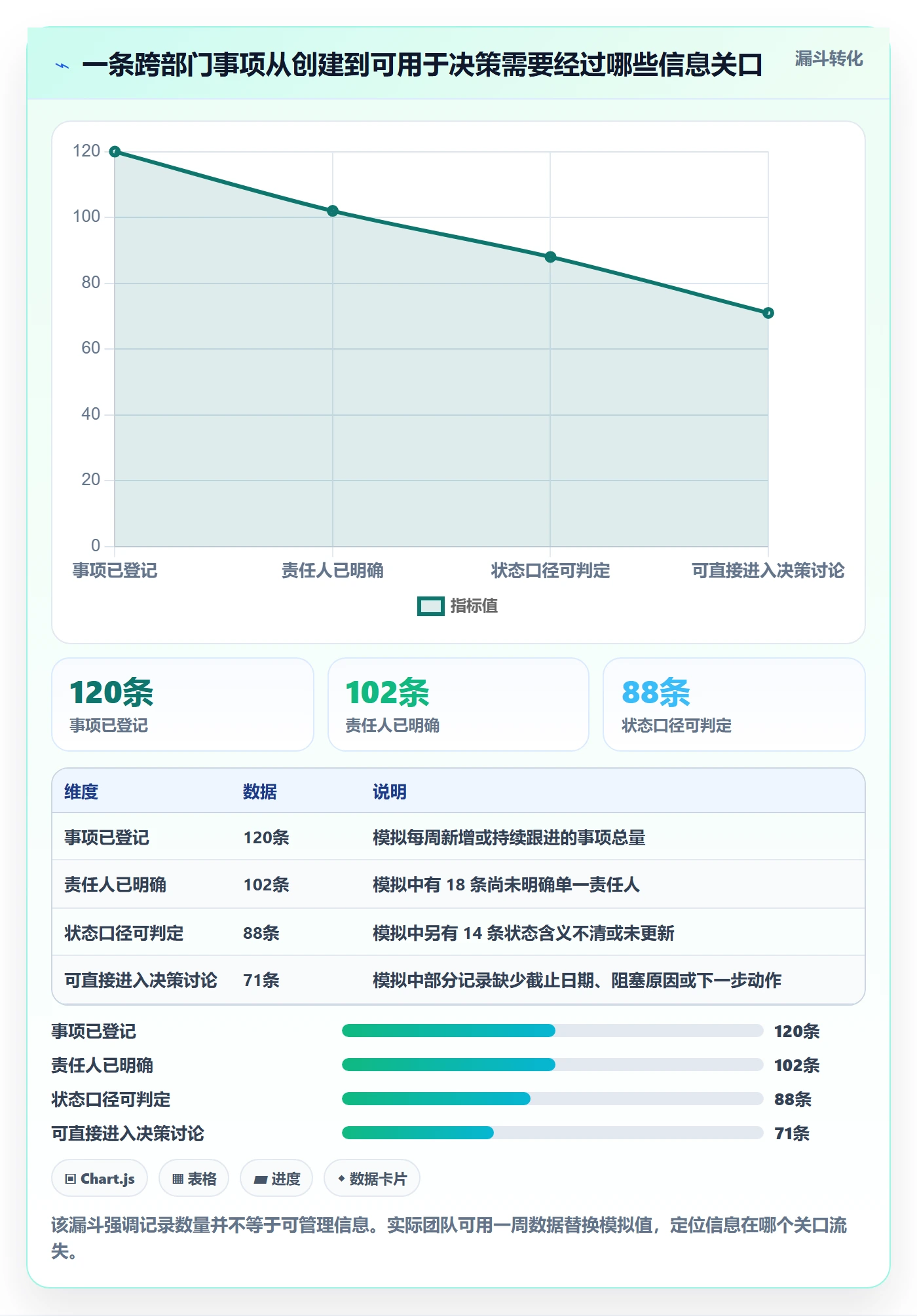
Task: Click the lightning bolt icon beside the title
Action: coord(62,65)
